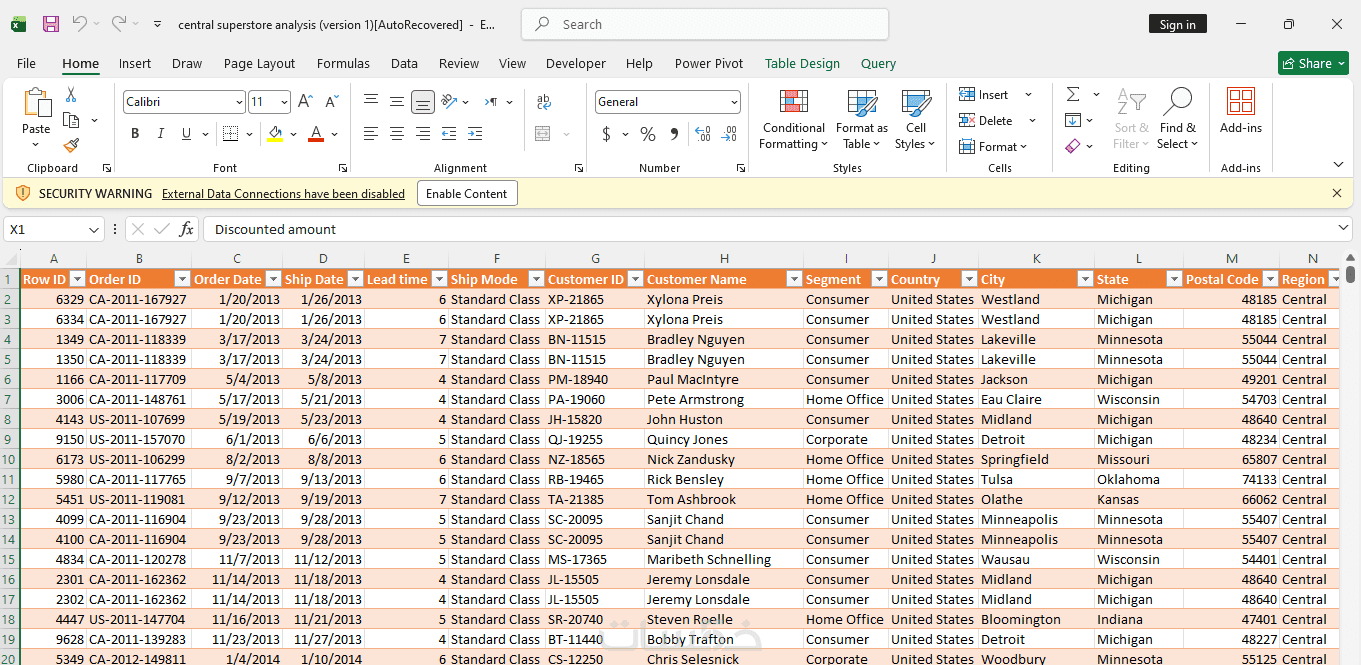
Task: Click the Enable Content button
Action: pyautogui.click(x=467, y=194)
